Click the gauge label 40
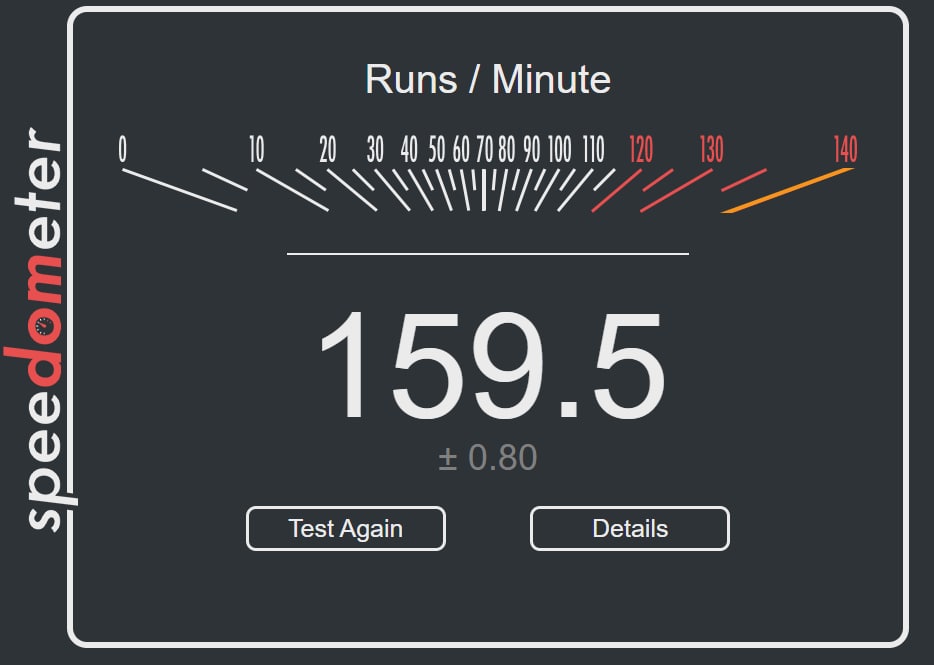The width and height of the screenshot is (934, 665). (x=409, y=149)
